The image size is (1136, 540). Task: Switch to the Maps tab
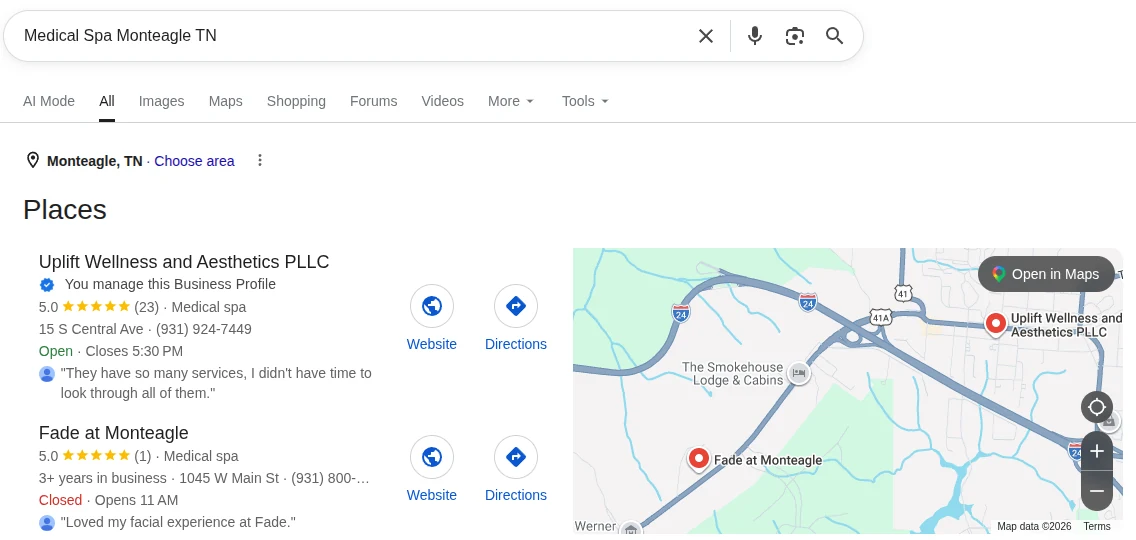(x=225, y=101)
